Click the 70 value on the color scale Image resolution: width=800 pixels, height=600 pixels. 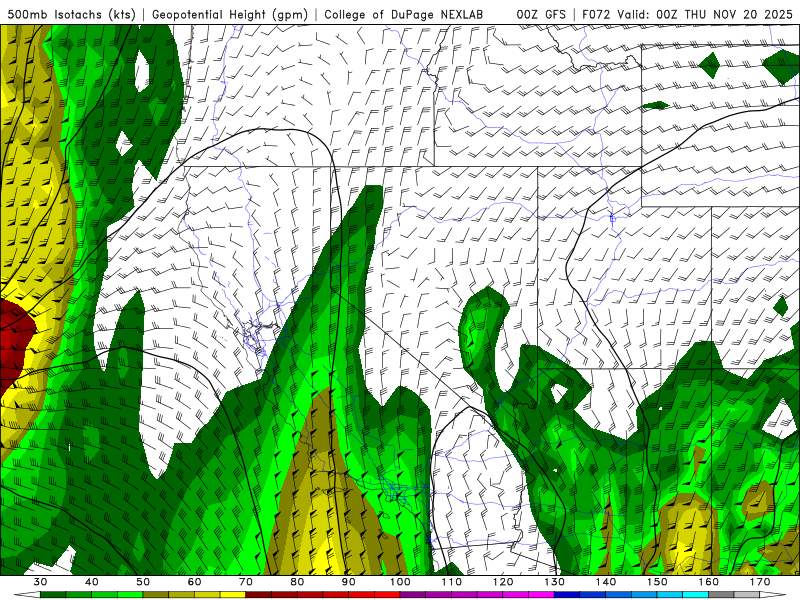coord(245,582)
